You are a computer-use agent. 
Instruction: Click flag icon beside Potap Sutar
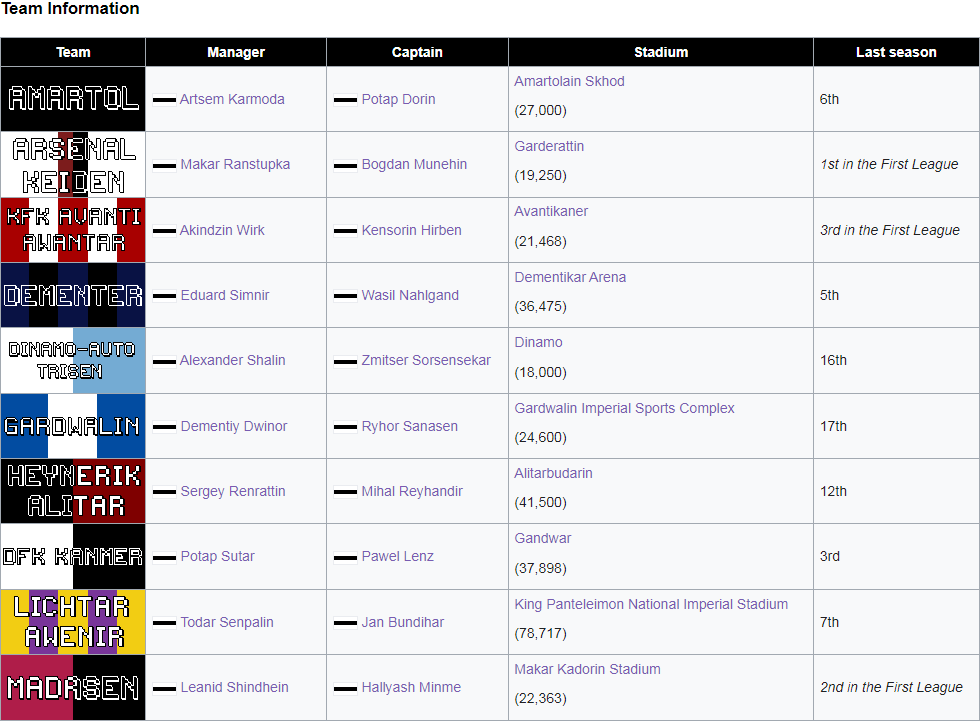[x=164, y=557]
